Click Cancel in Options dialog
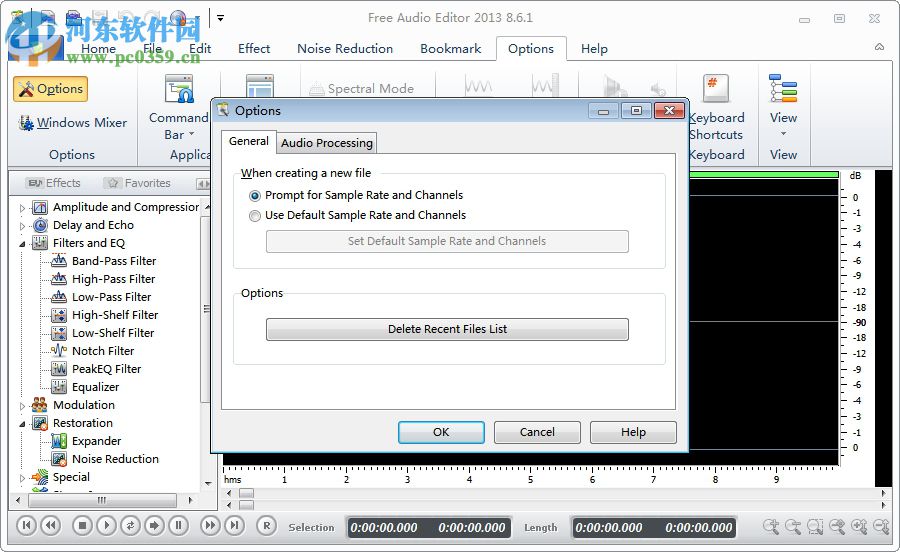The height and width of the screenshot is (552, 900). click(537, 432)
